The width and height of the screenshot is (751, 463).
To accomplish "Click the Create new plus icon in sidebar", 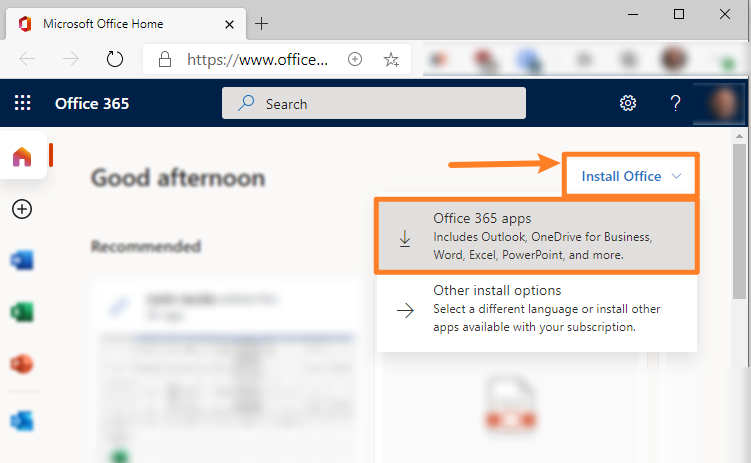I will pyautogui.click(x=22, y=209).
